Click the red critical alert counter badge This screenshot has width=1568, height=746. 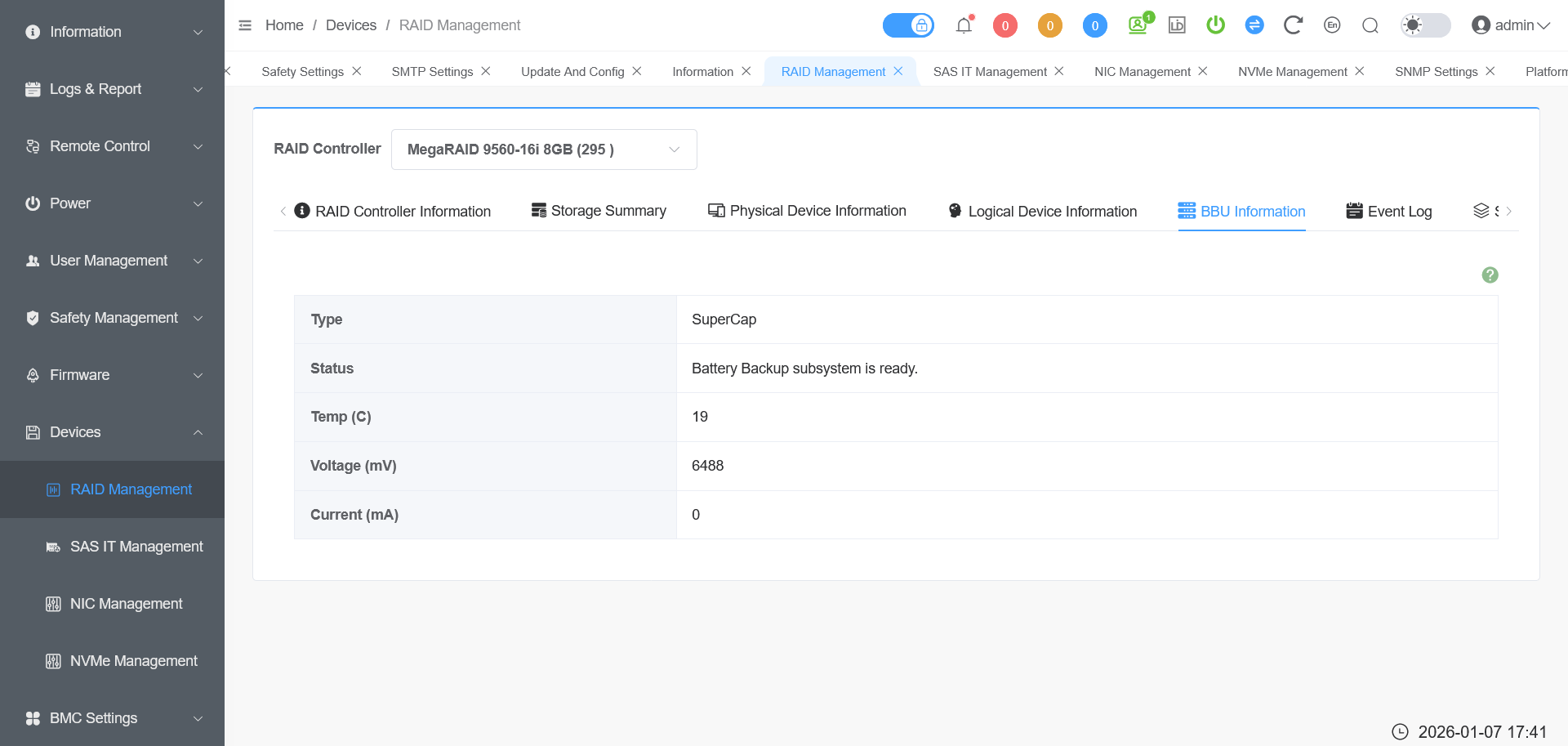pos(1004,25)
